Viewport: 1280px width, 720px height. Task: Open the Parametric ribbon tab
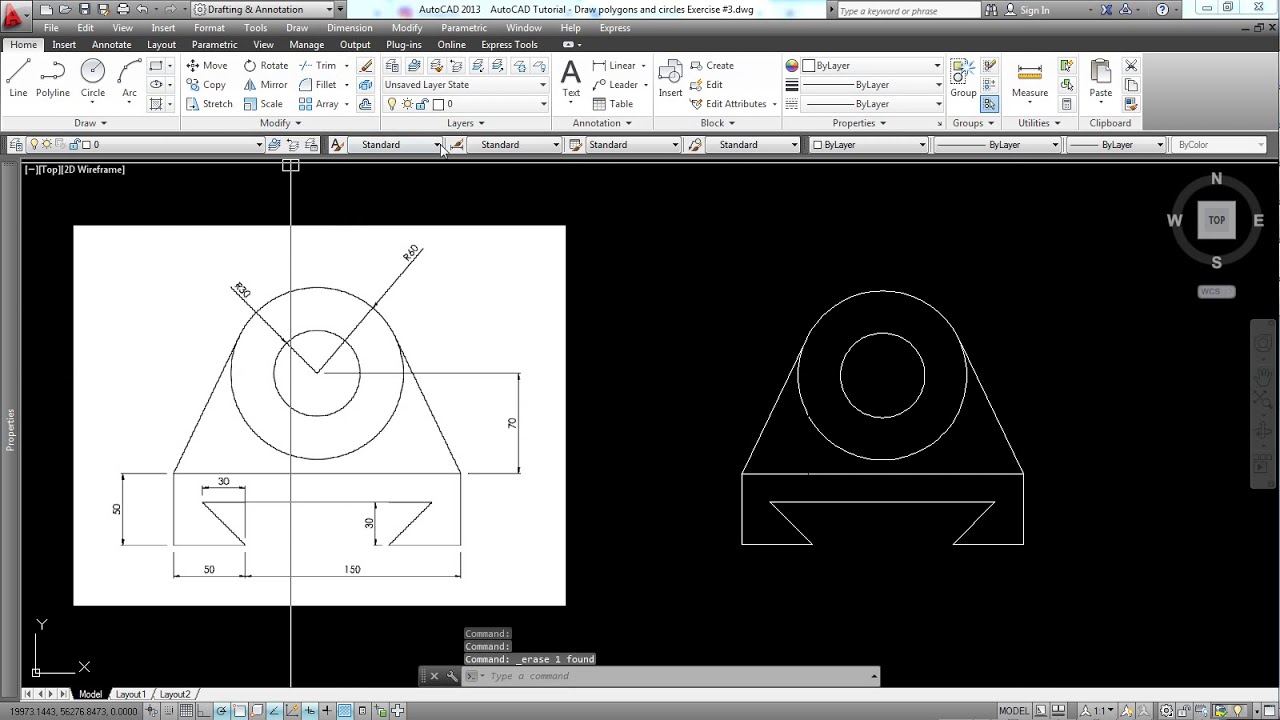click(214, 45)
